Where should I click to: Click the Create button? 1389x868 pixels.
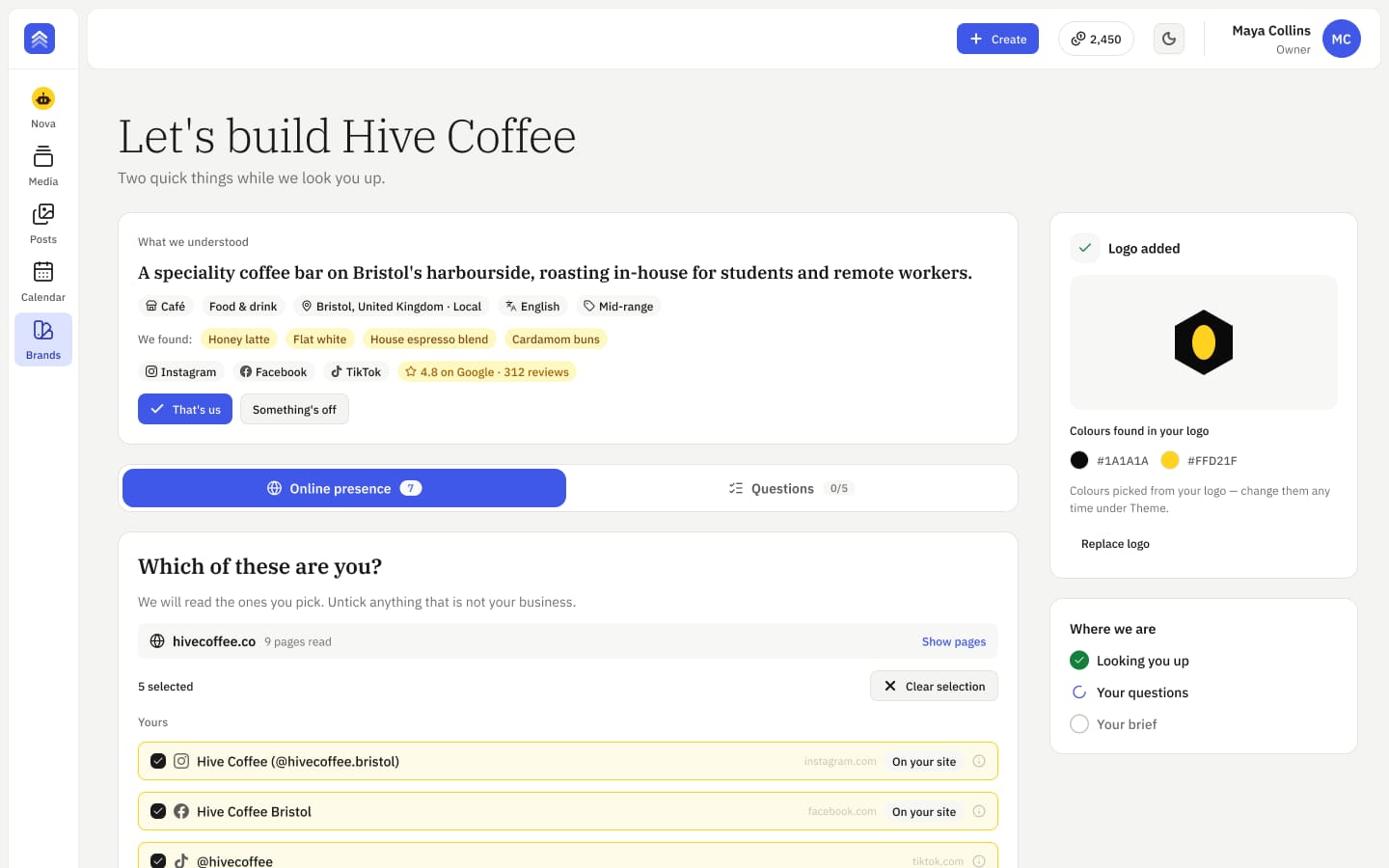click(x=997, y=39)
